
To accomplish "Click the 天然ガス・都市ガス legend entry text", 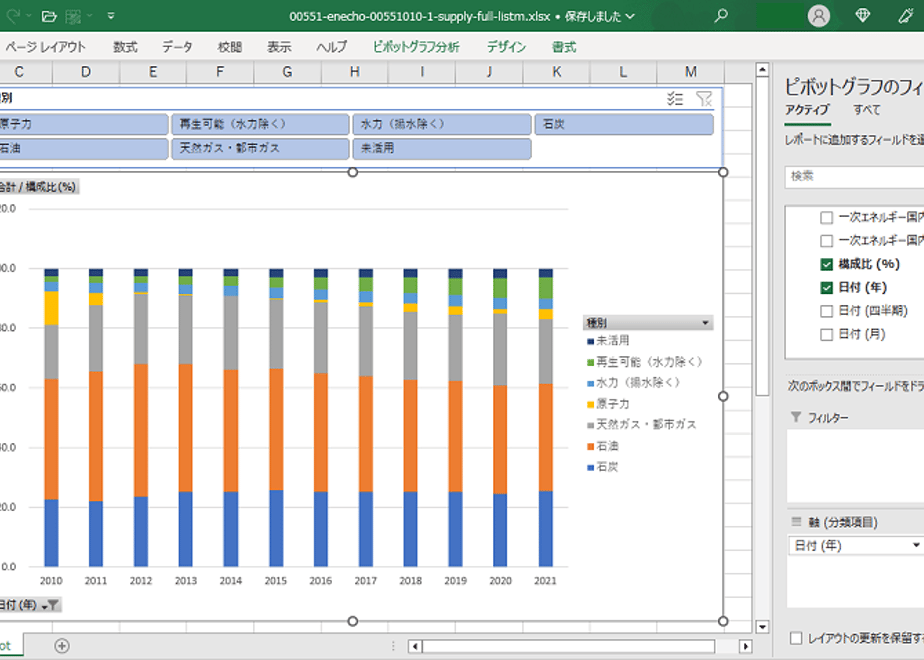I will (x=646, y=425).
